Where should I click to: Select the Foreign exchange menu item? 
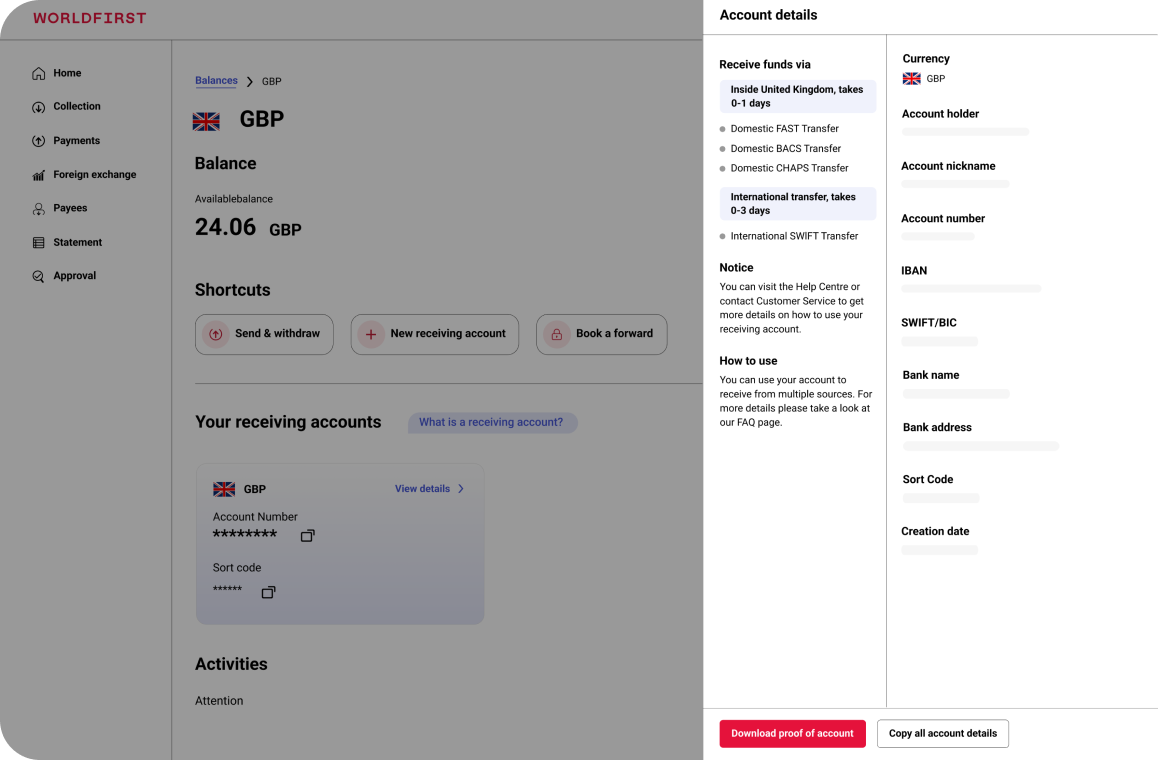94,175
